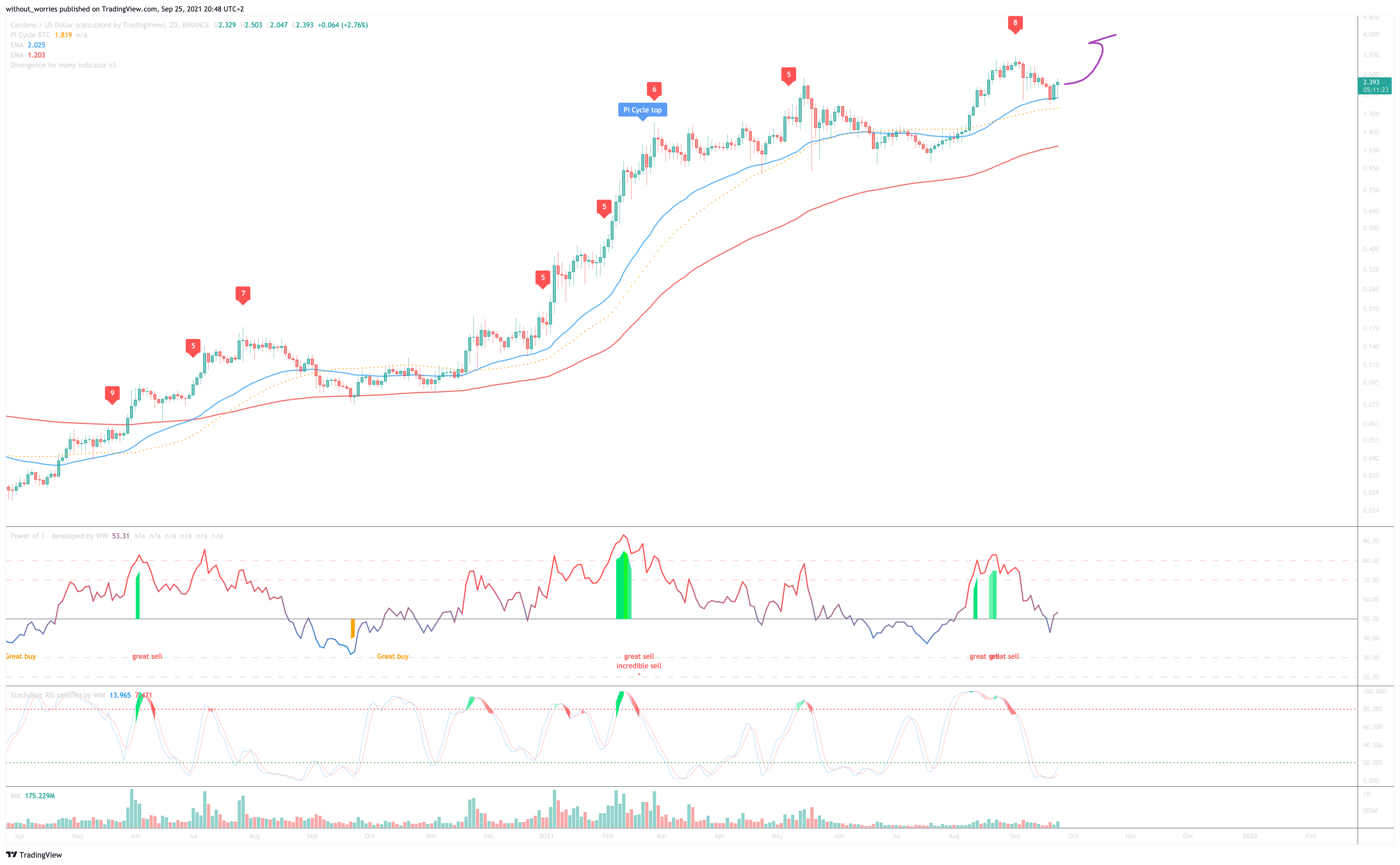Click the 1B label on the volume axis

1367,794
